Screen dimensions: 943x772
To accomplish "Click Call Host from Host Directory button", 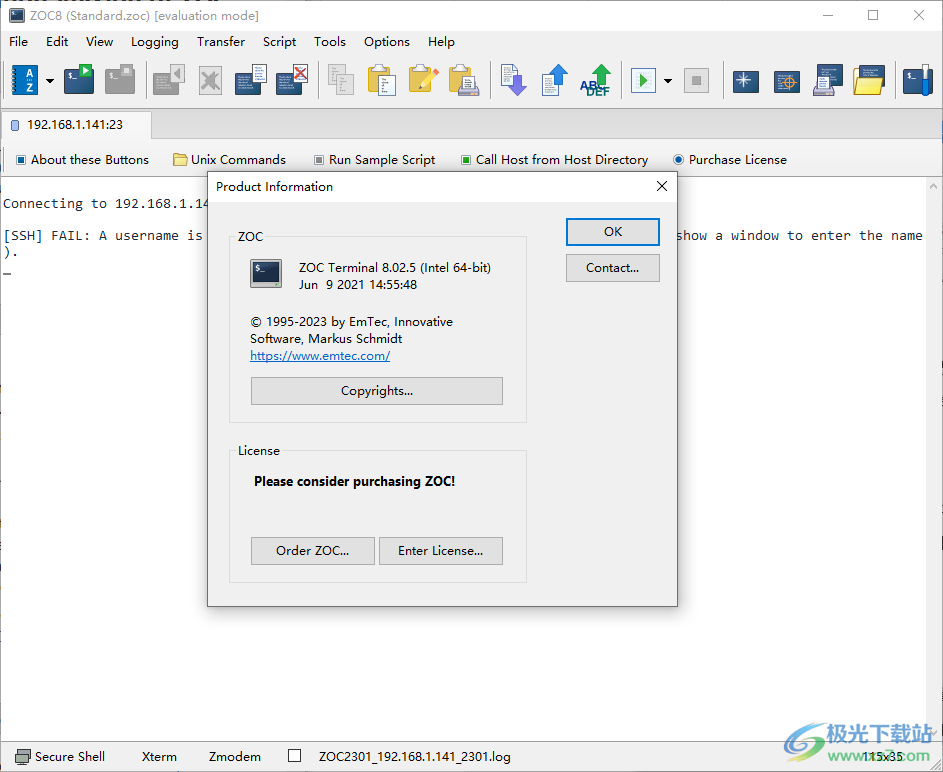I will point(554,159).
